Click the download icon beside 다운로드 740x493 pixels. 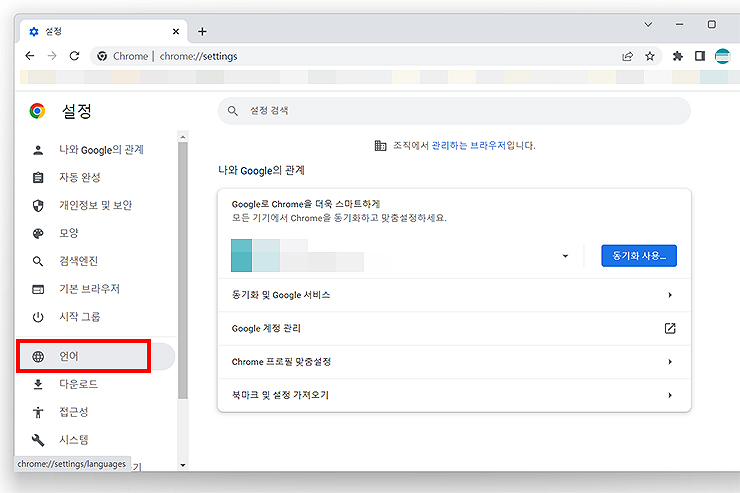coord(38,384)
